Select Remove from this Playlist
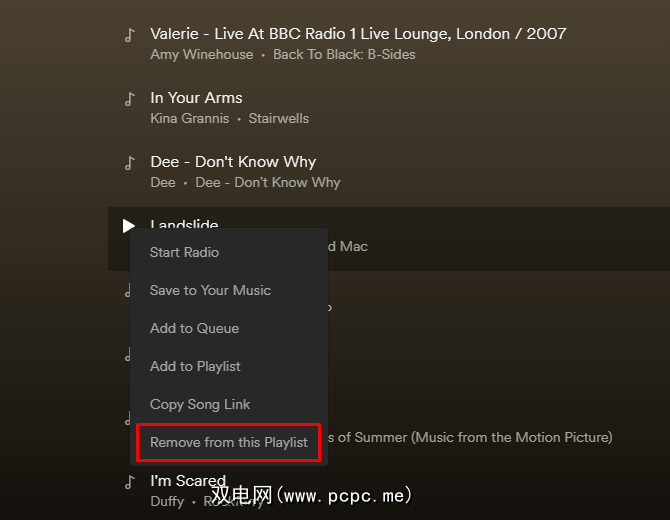The width and height of the screenshot is (670, 520). pos(229,442)
